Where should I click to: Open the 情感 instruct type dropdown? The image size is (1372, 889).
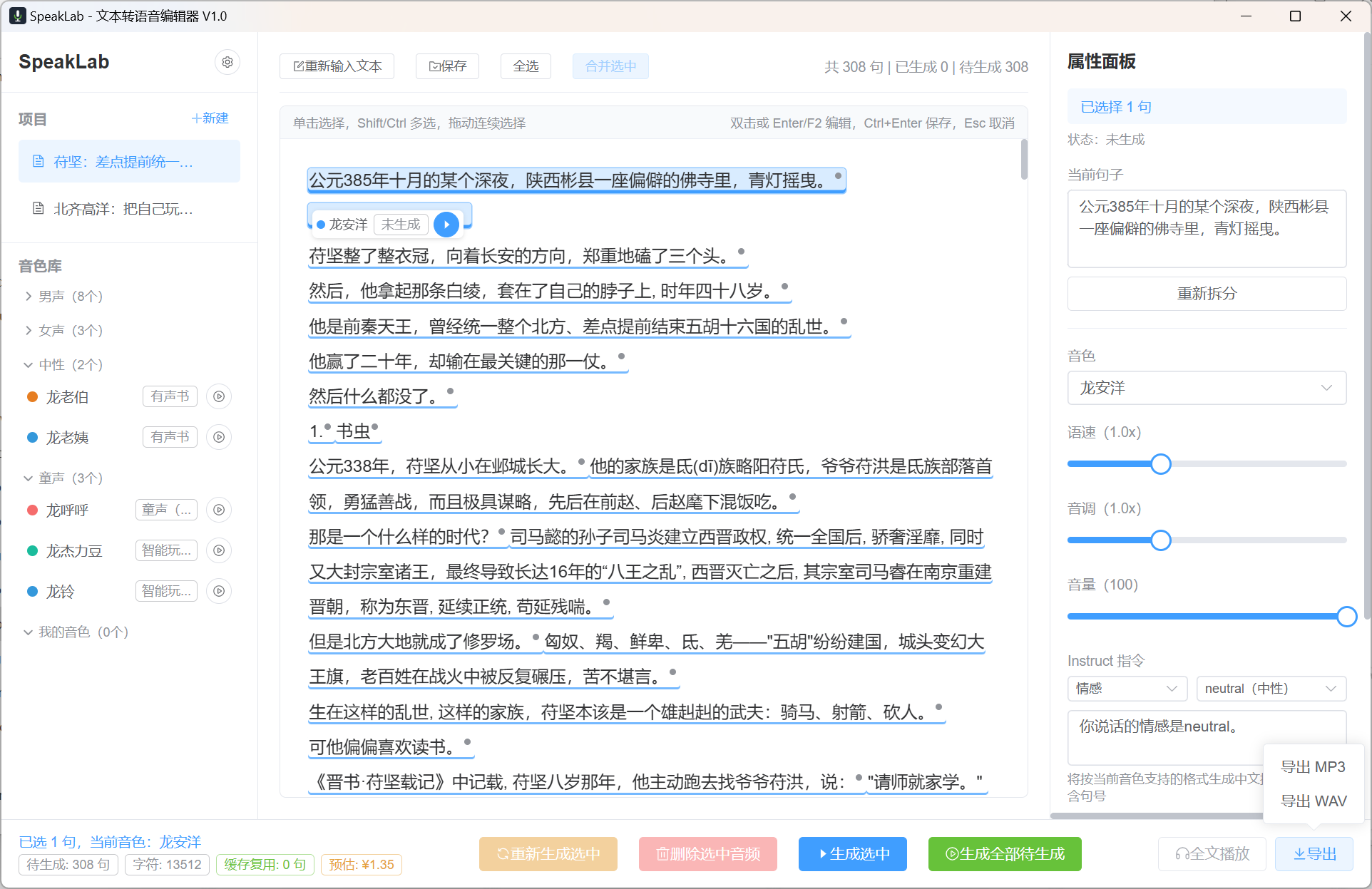(x=1127, y=689)
